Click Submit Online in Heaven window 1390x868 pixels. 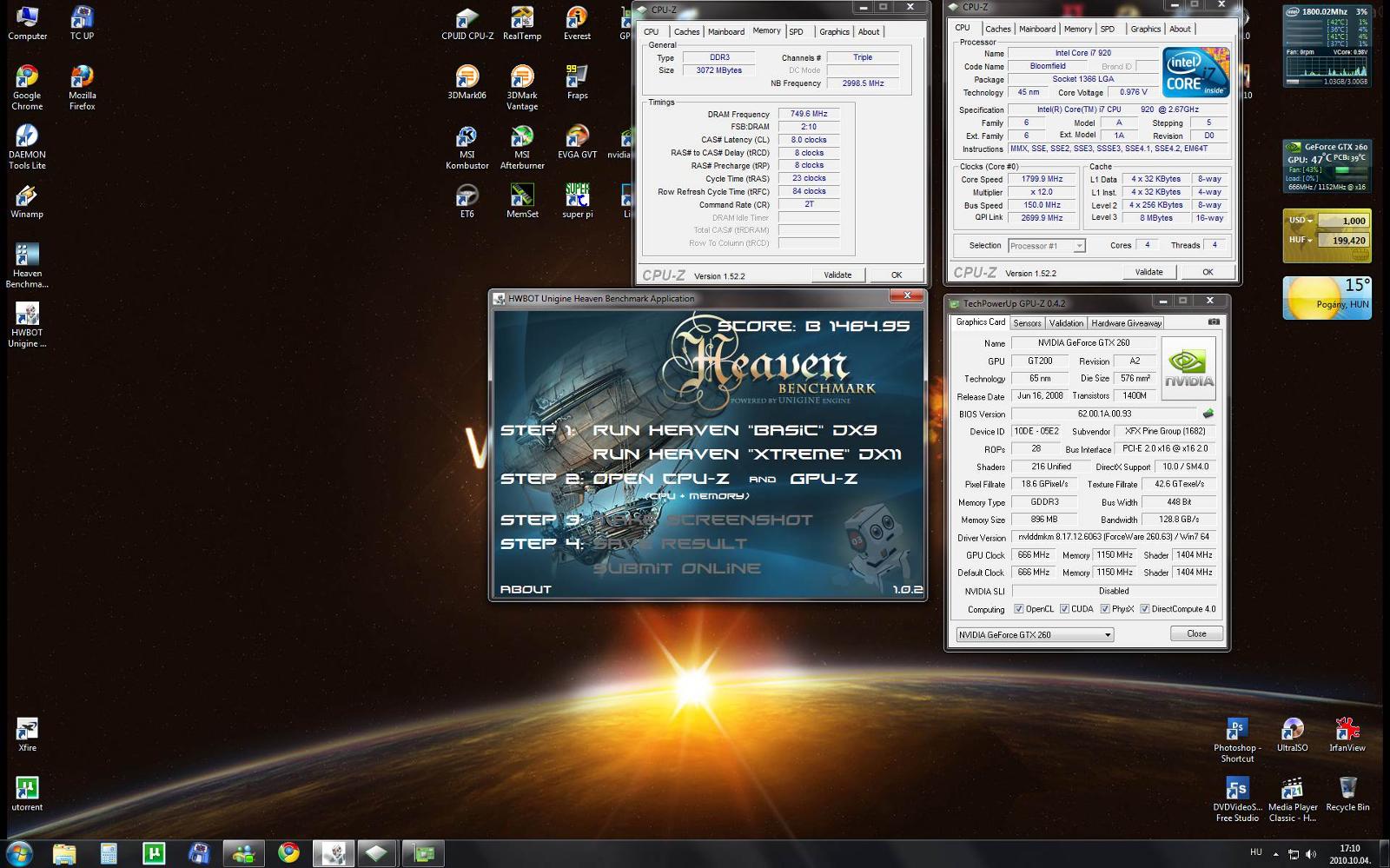point(677,568)
